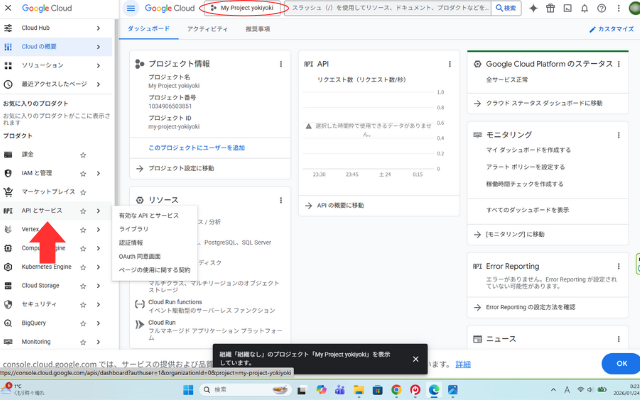Pin Cloud Storage with its star
The height and width of the screenshot is (400, 640).
[x=83, y=285]
